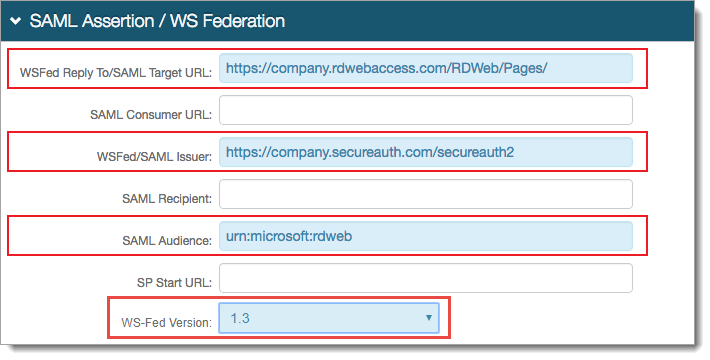Viewport: 710px width, 360px height.
Task: Click the WSFed/SAML Issuer input field
Action: click(x=426, y=152)
